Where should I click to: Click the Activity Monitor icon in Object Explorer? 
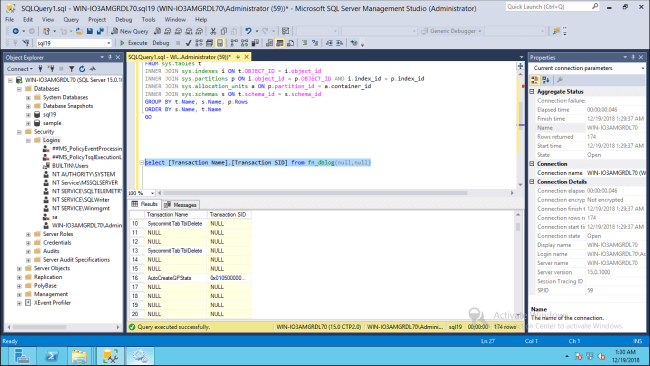pyautogui.click(x=92, y=69)
